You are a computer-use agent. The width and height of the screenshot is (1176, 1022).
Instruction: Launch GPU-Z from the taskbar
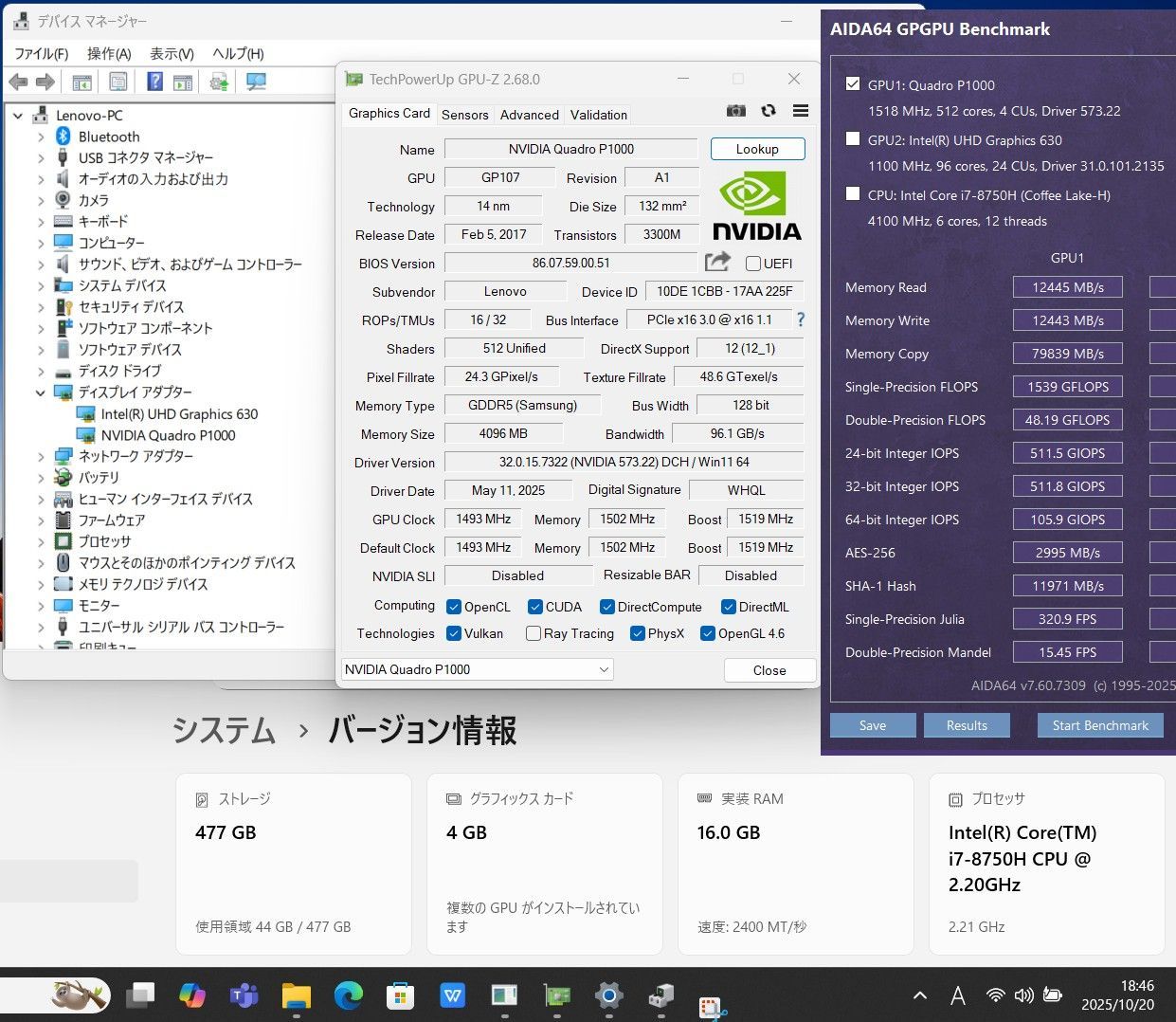point(556,996)
